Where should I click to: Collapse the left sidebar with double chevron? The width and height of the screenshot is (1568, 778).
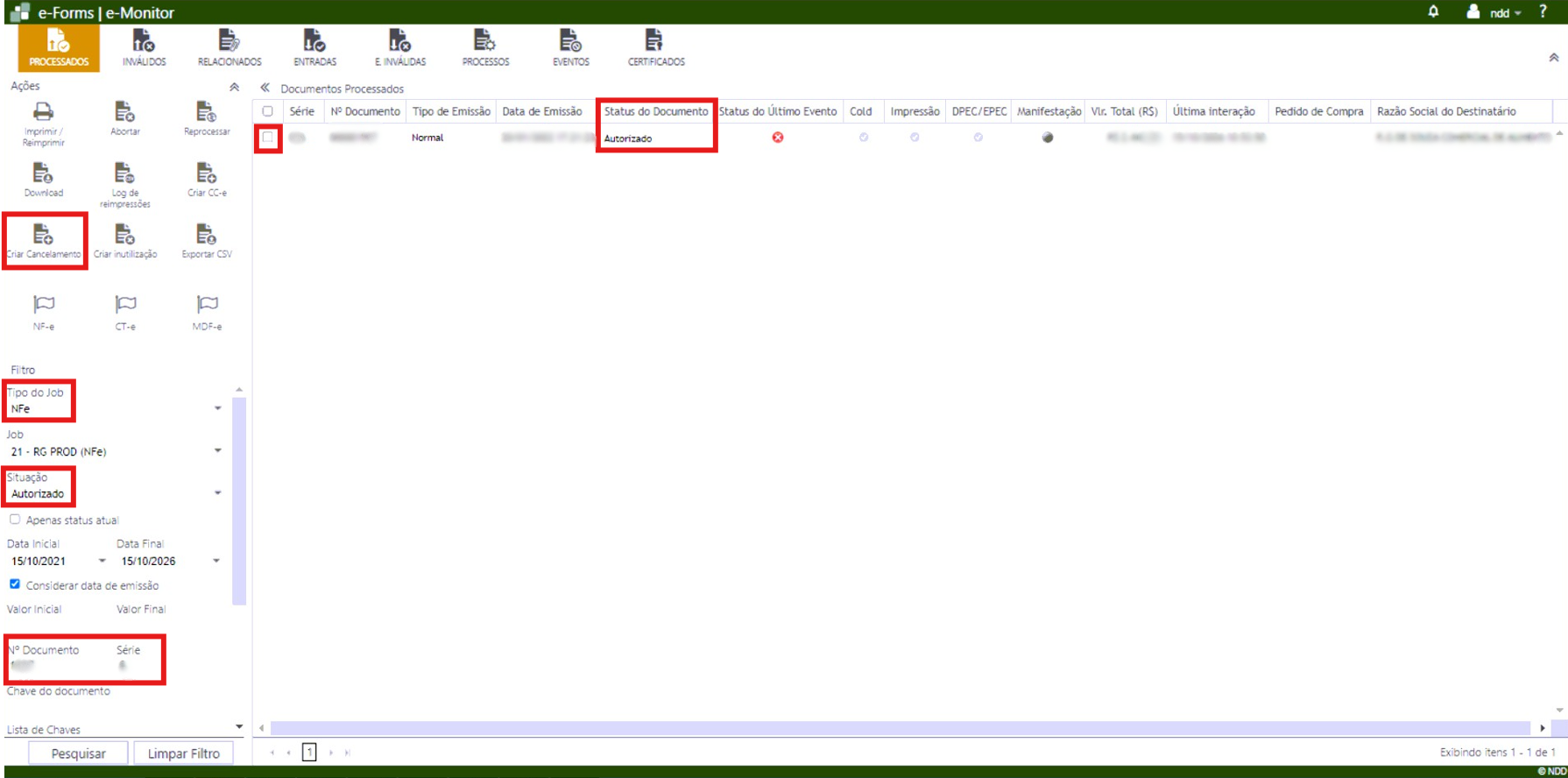265,88
